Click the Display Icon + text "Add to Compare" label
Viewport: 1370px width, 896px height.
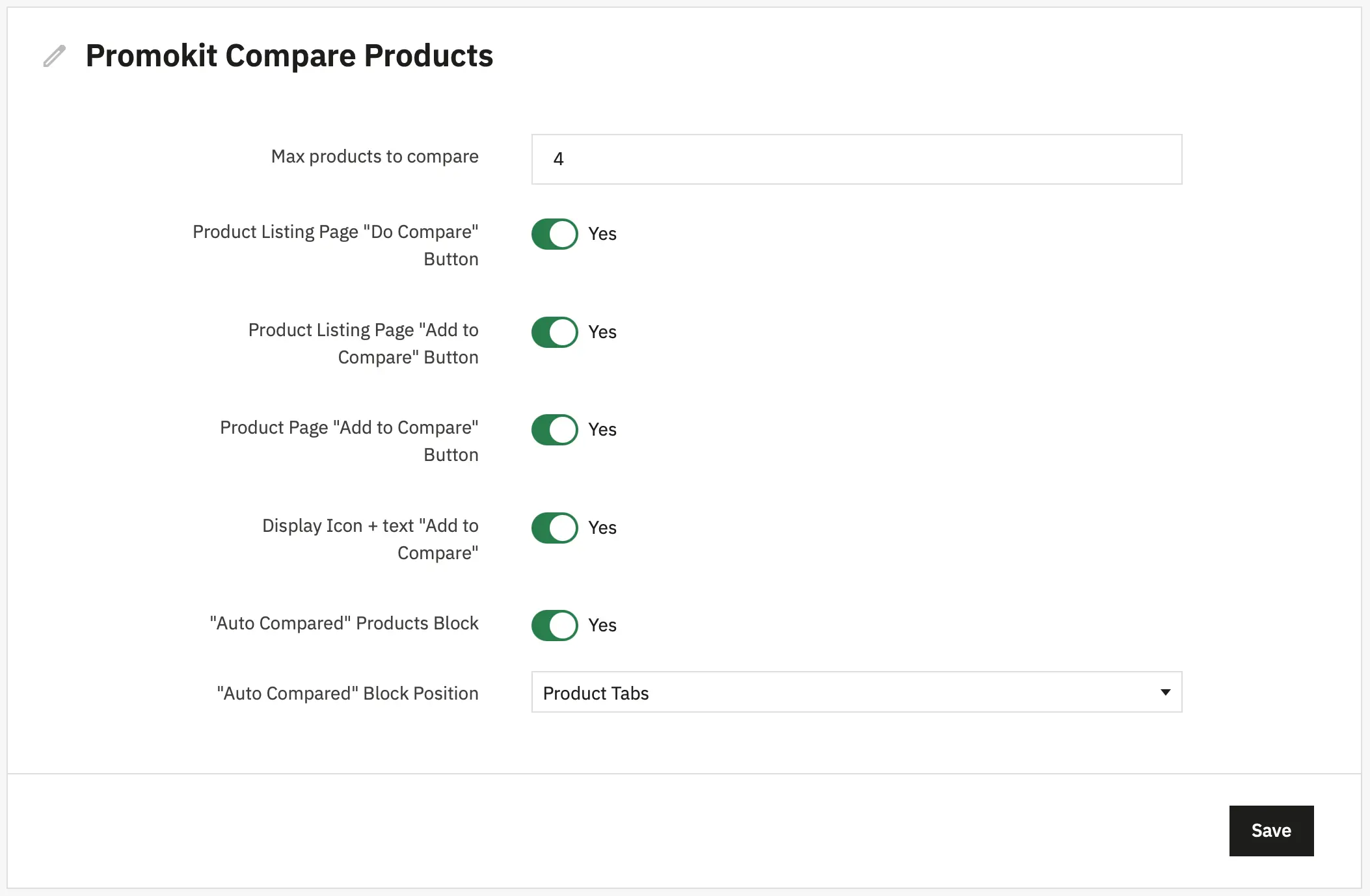370,540
